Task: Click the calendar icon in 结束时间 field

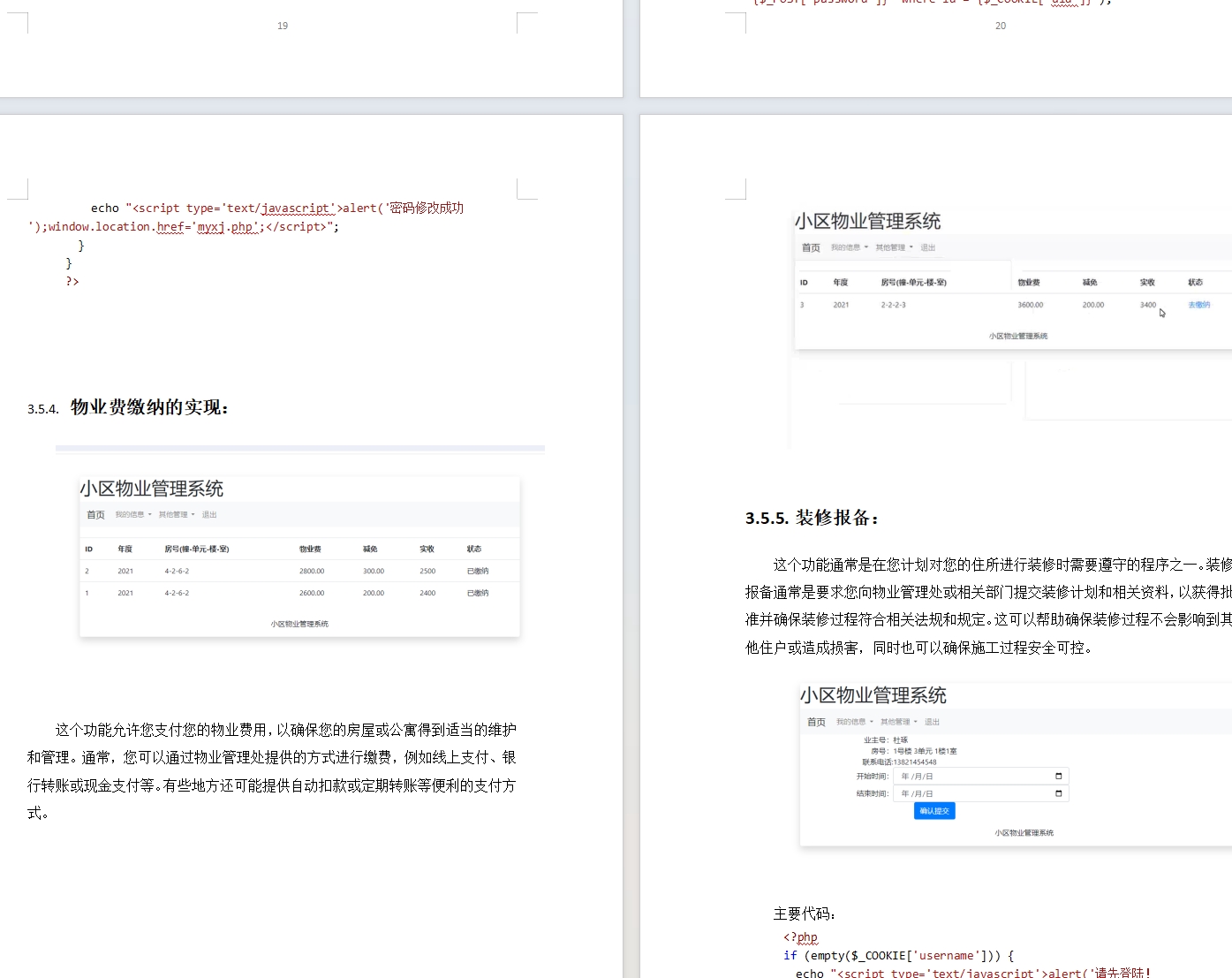Action: 1059,793
